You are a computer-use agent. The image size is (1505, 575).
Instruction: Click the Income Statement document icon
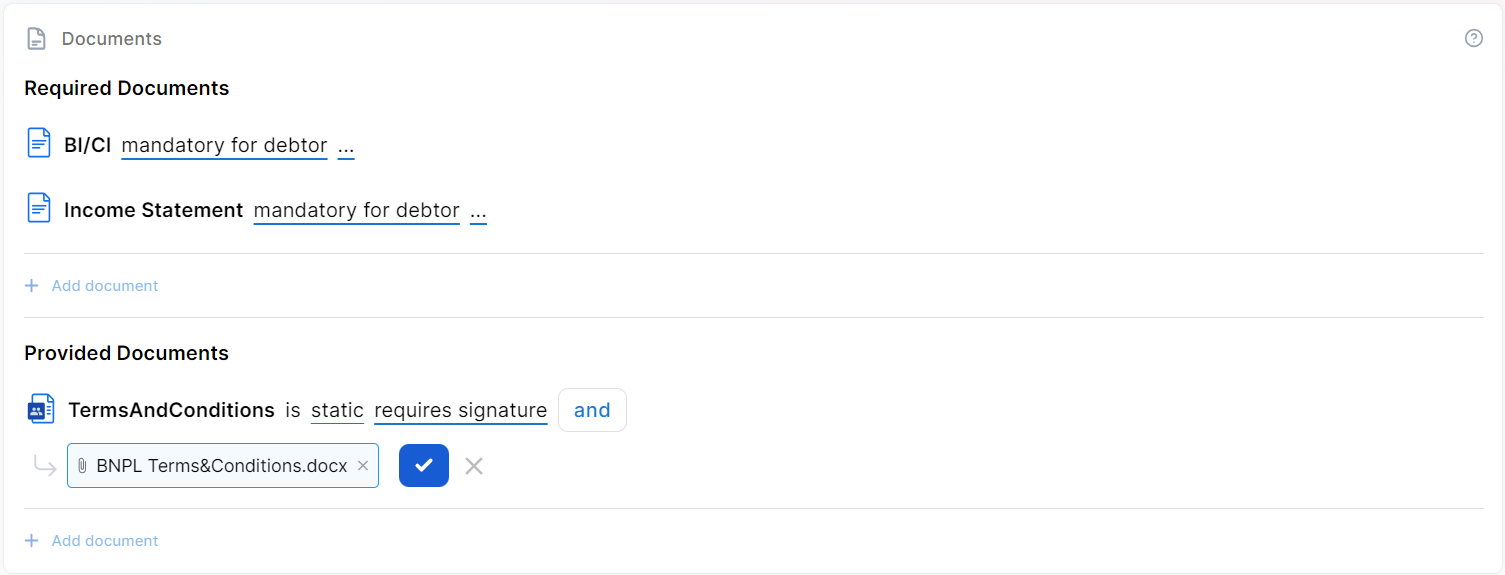pos(38,209)
